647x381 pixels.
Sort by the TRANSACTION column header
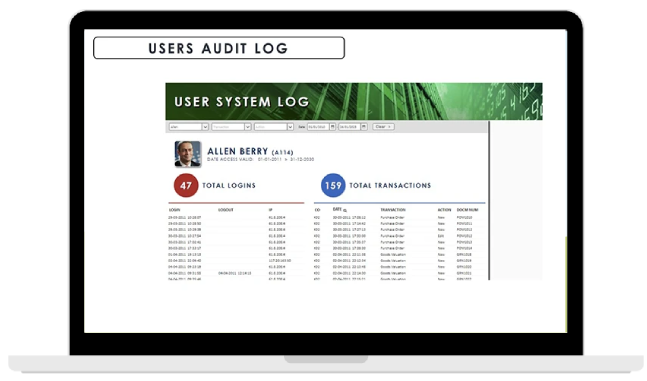pos(393,210)
